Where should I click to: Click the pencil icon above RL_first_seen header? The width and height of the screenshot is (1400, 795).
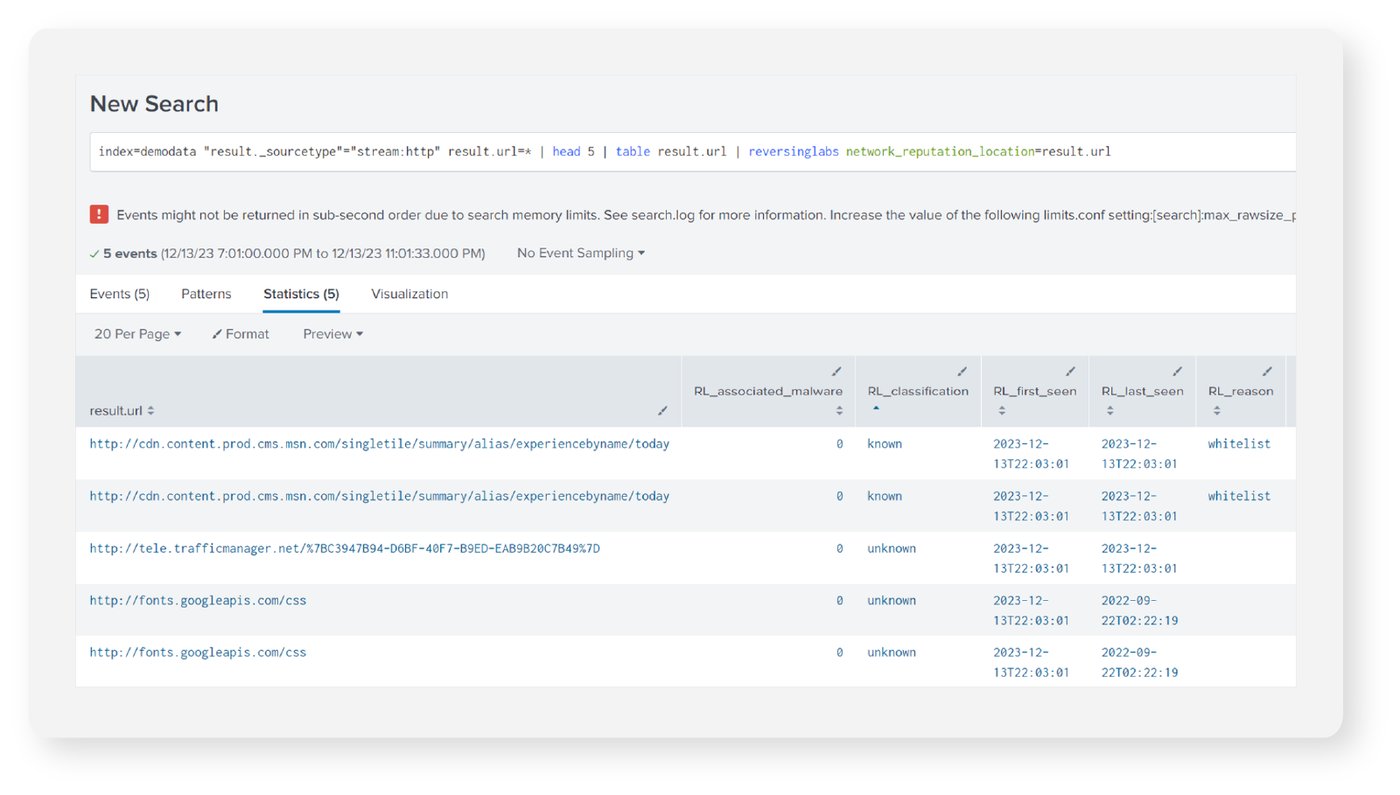point(1070,371)
